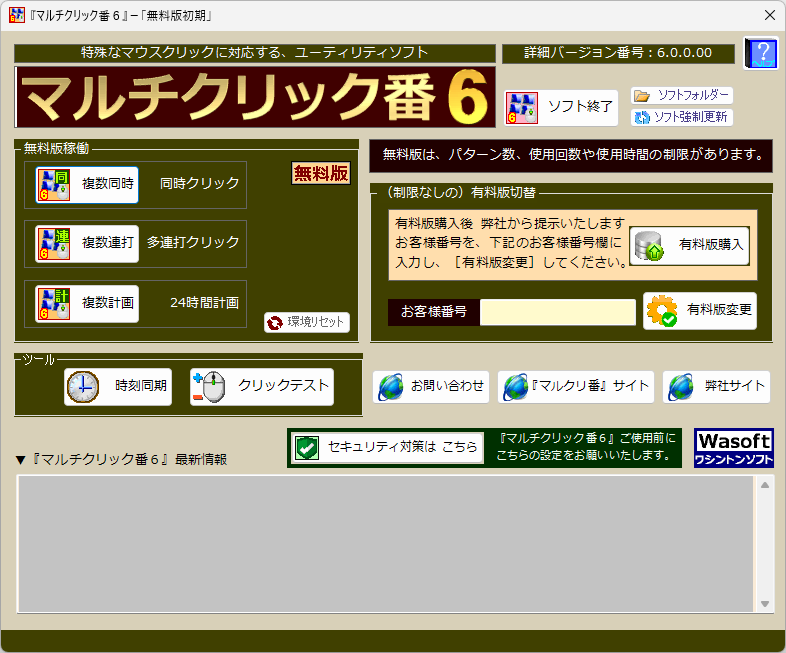Collapse the 最新情報 triangle expander
786x653 pixels.
[21, 460]
